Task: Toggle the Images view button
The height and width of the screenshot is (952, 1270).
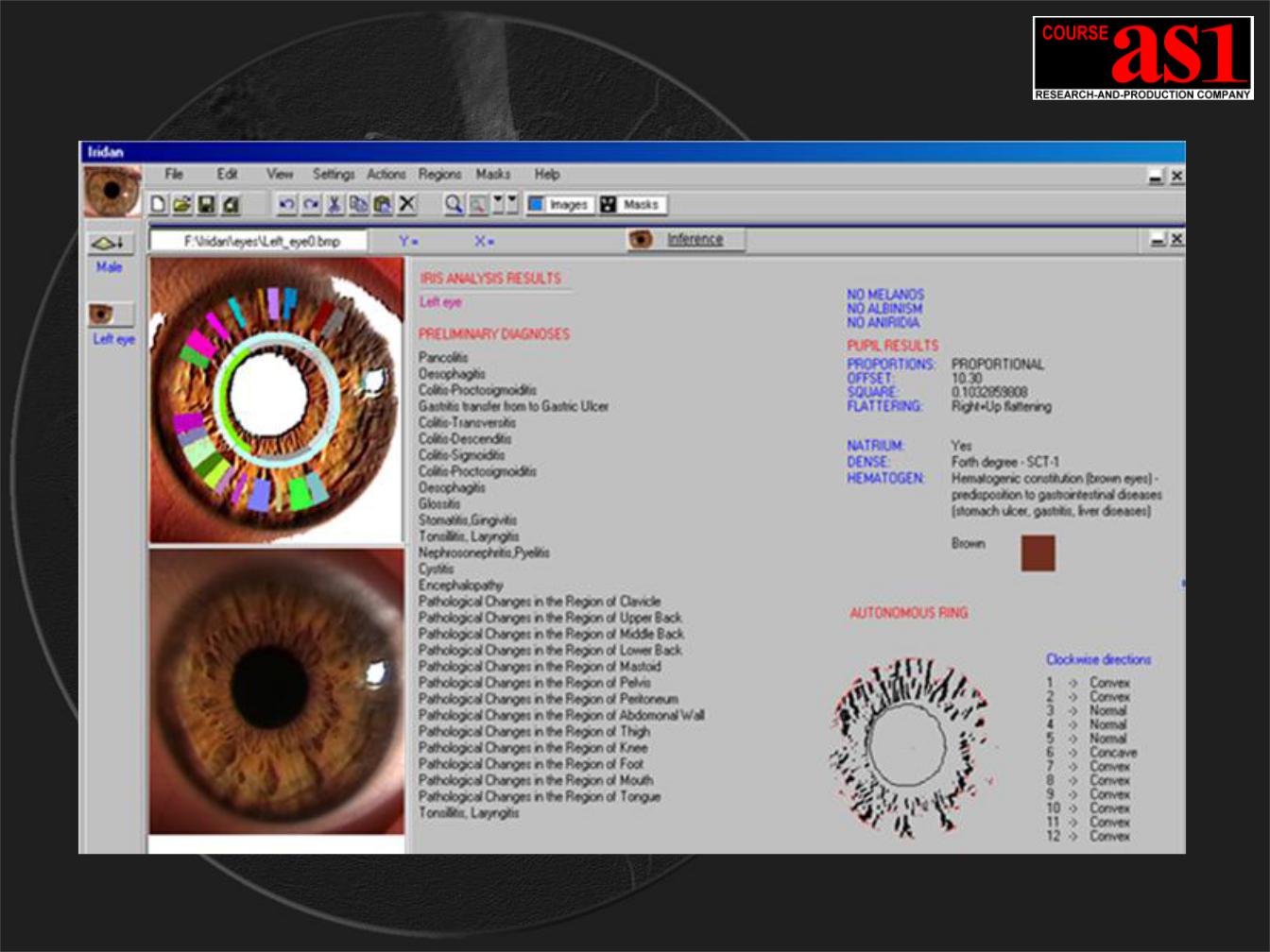Action: [559, 204]
